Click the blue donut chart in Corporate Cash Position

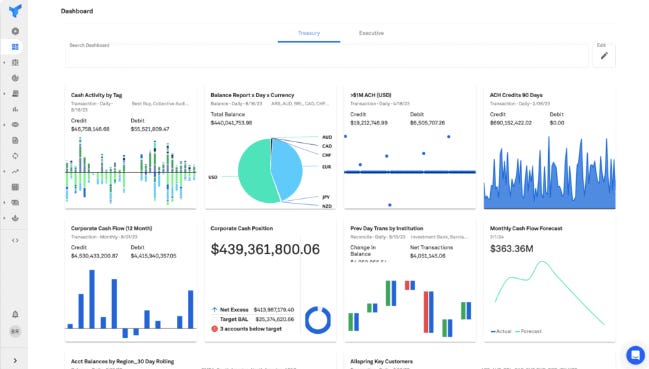click(x=318, y=320)
